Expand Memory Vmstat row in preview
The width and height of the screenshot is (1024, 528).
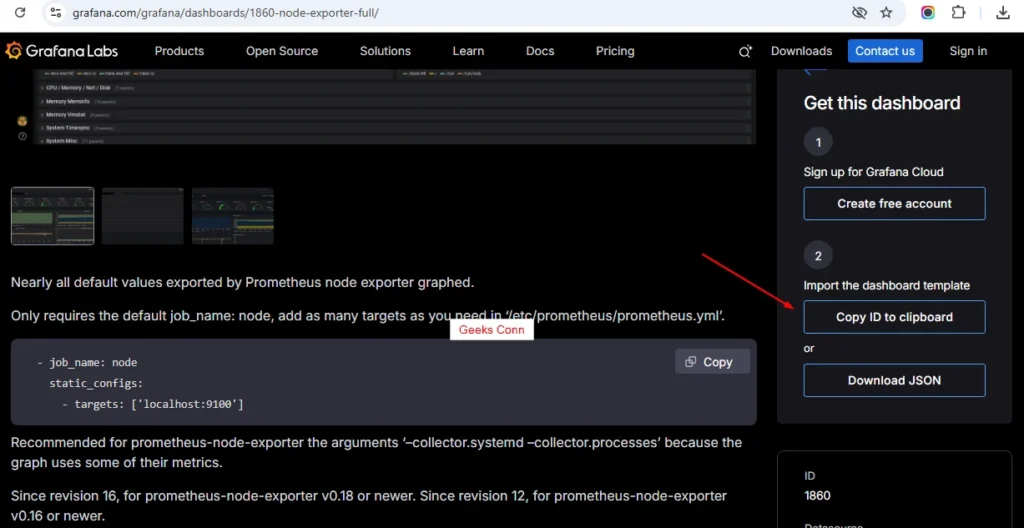[x=395, y=115]
